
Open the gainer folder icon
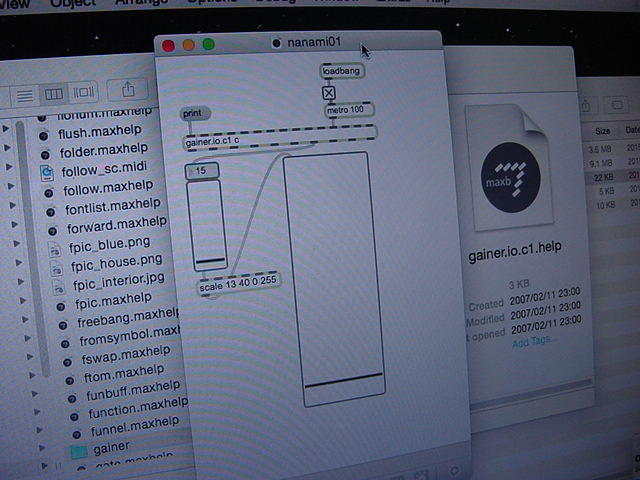click(79, 451)
